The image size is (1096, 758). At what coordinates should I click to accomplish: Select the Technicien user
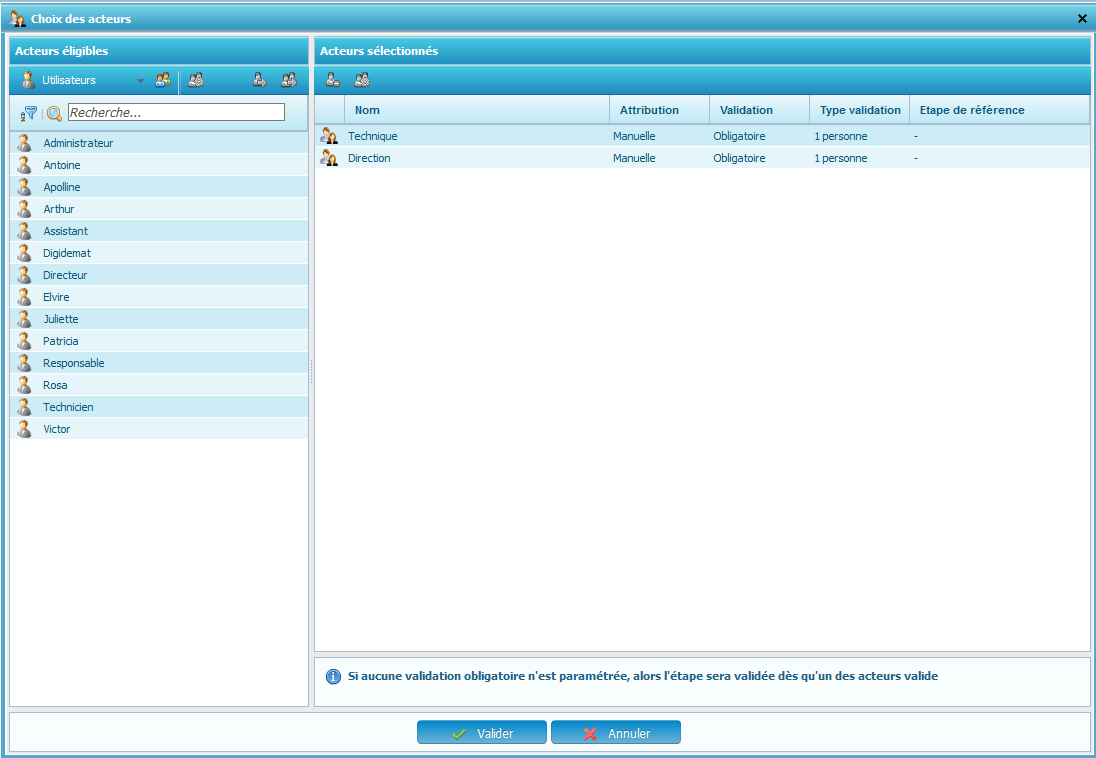pyautogui.click(x=68, y=407)
